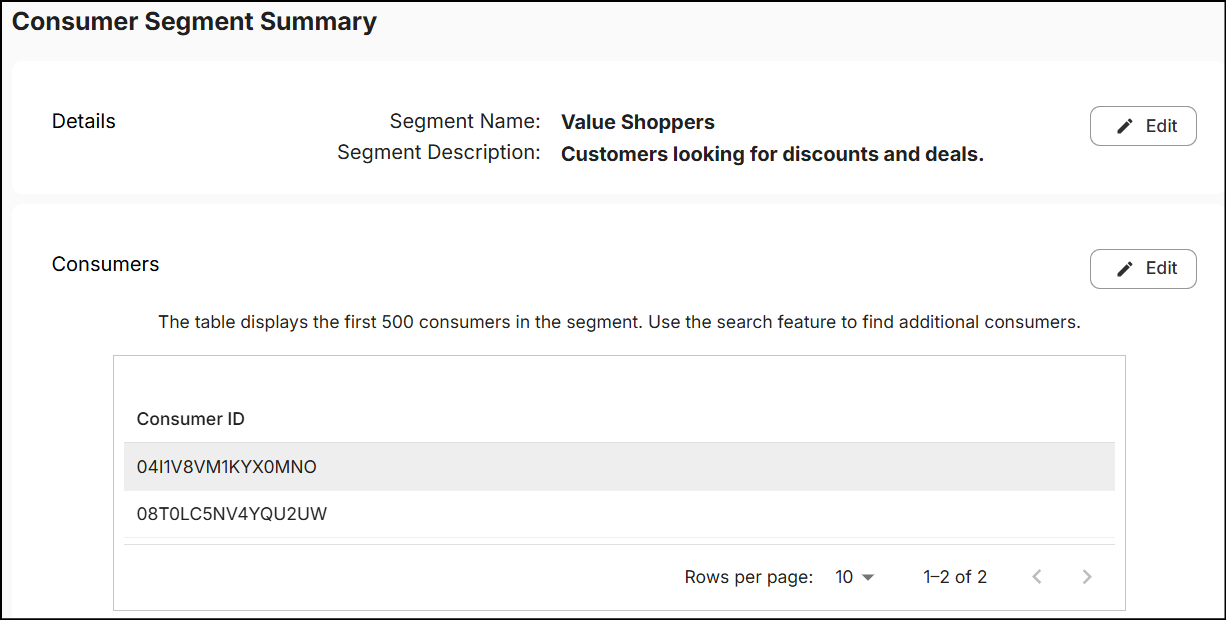The height and width of the screenshot is (620, 1226).
Task: Click the 1-2 of 2 pagination label
Action: pyautogui.click(x=954, y=576)
